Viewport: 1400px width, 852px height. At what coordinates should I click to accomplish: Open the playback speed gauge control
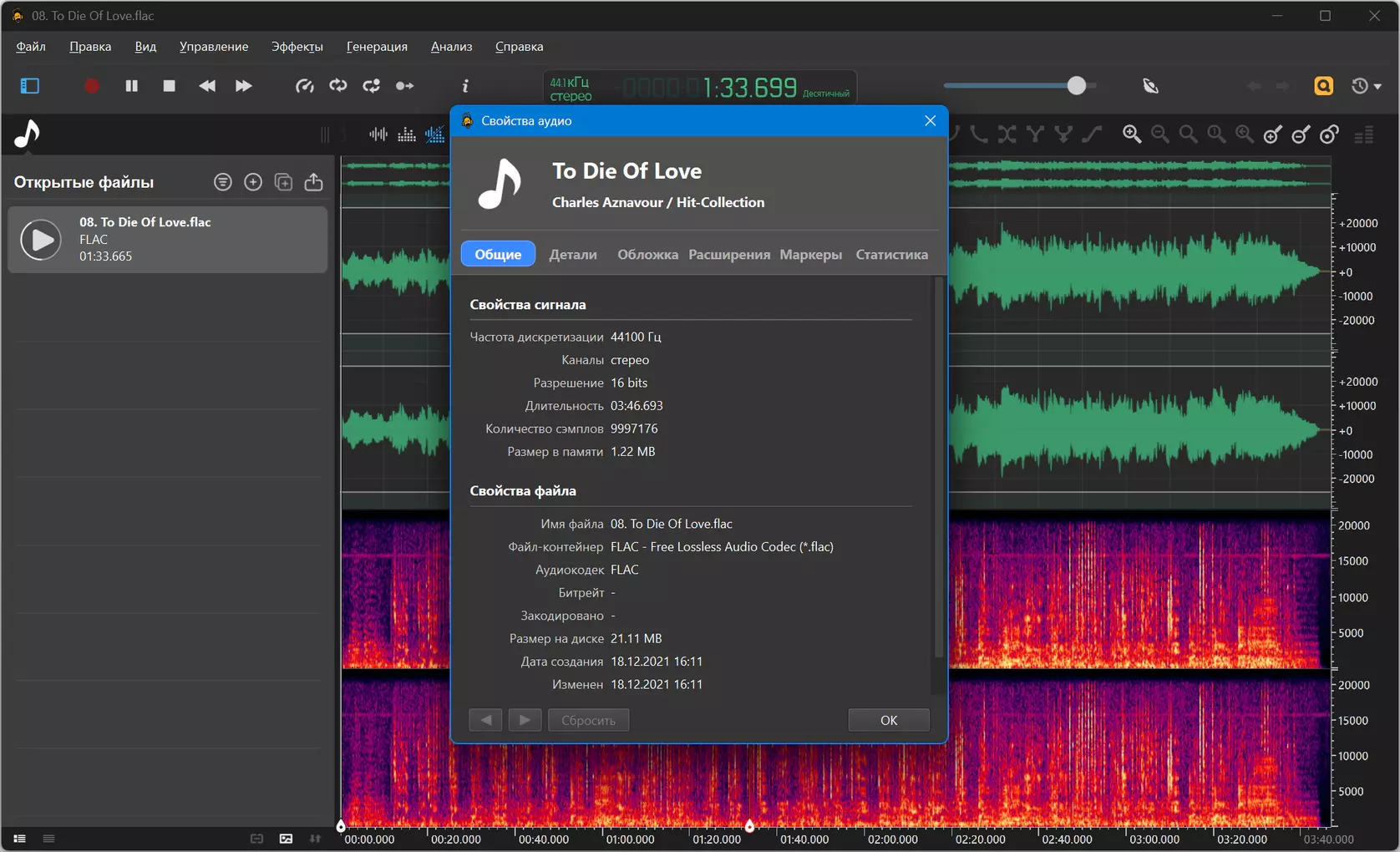[305, 86]
